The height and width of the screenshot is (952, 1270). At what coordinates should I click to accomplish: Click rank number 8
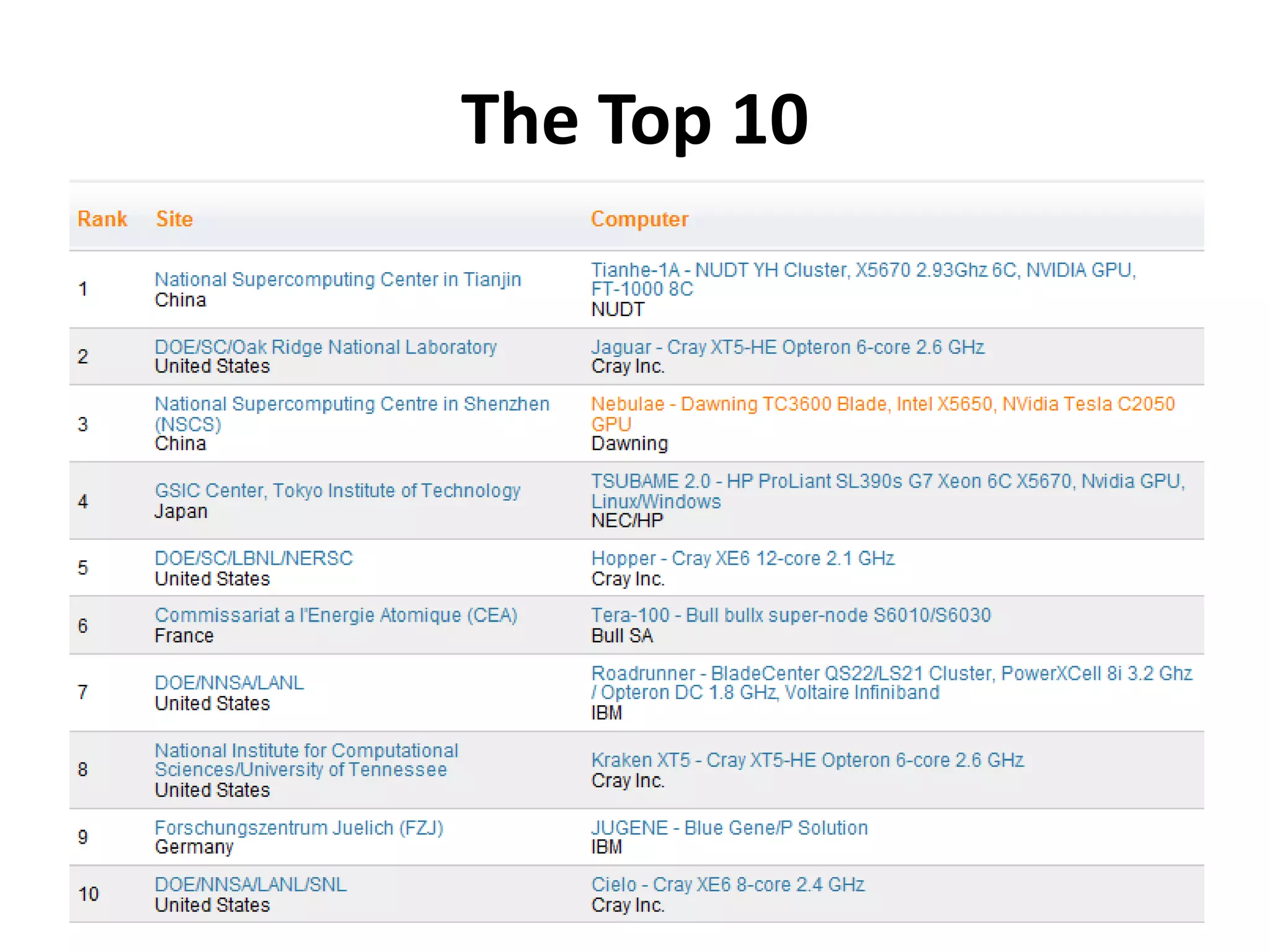[83, 770]
